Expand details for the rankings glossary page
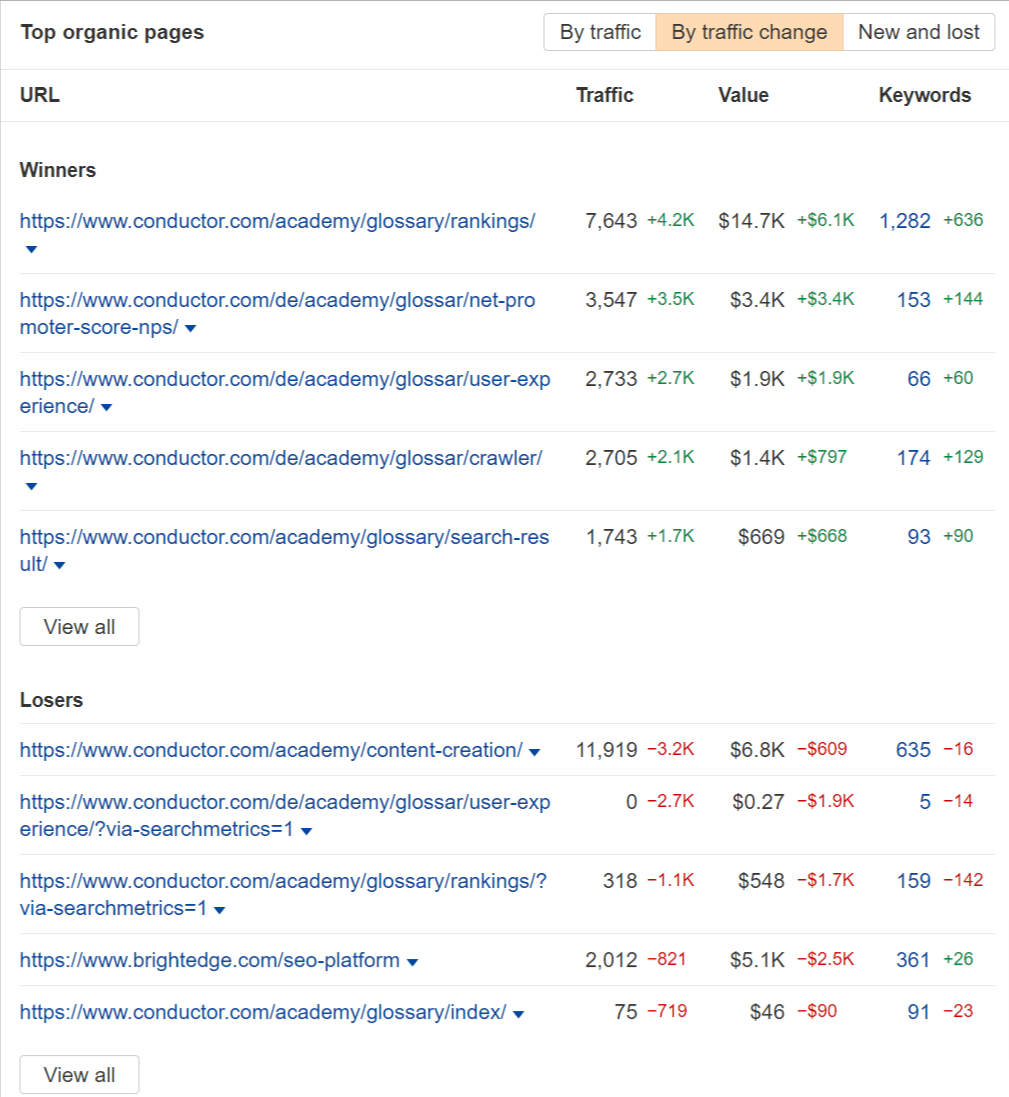Screen dimensions: 1009x1097 pos(30,249)
